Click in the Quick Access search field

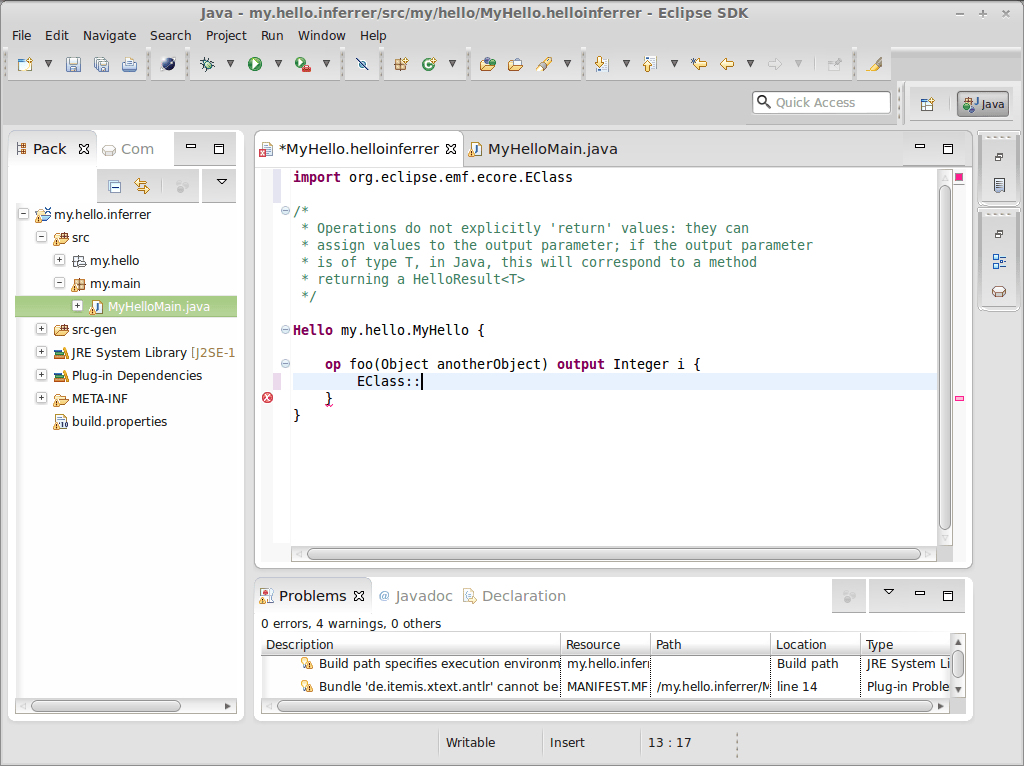(x=829, y=102)
